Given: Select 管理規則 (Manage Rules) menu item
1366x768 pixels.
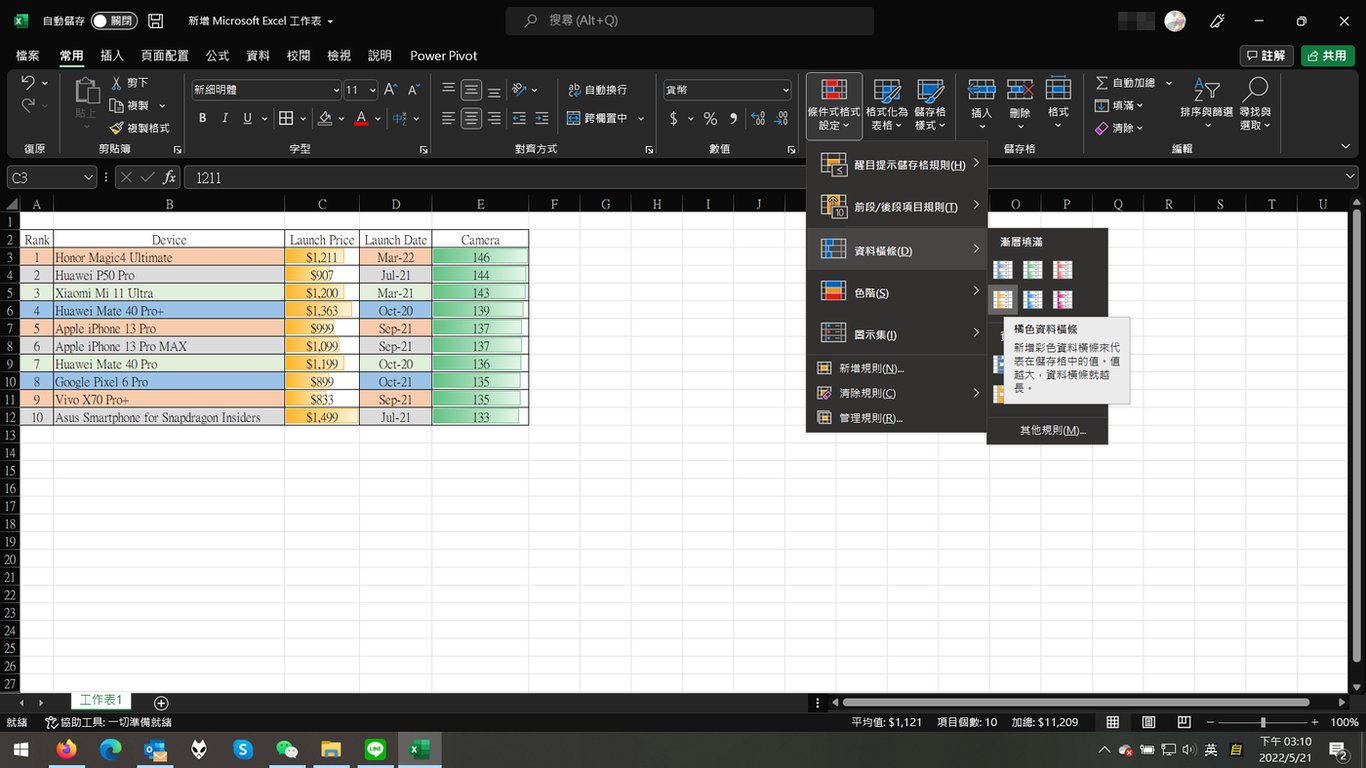Looking at the screenshot, I should [x=897, y=418].
